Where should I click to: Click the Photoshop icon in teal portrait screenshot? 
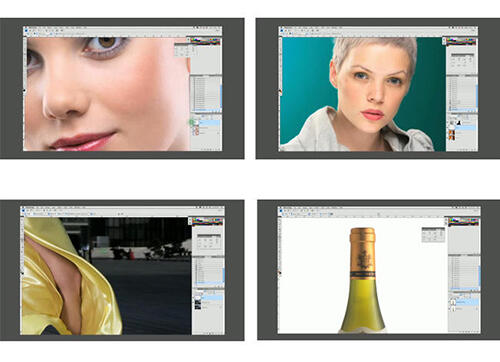tap(282, 30)
